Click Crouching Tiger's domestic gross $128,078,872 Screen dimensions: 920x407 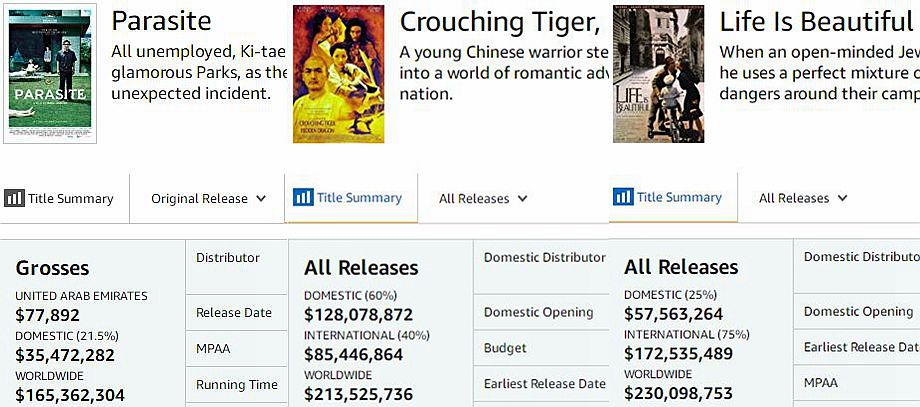[x=358, y=315]
